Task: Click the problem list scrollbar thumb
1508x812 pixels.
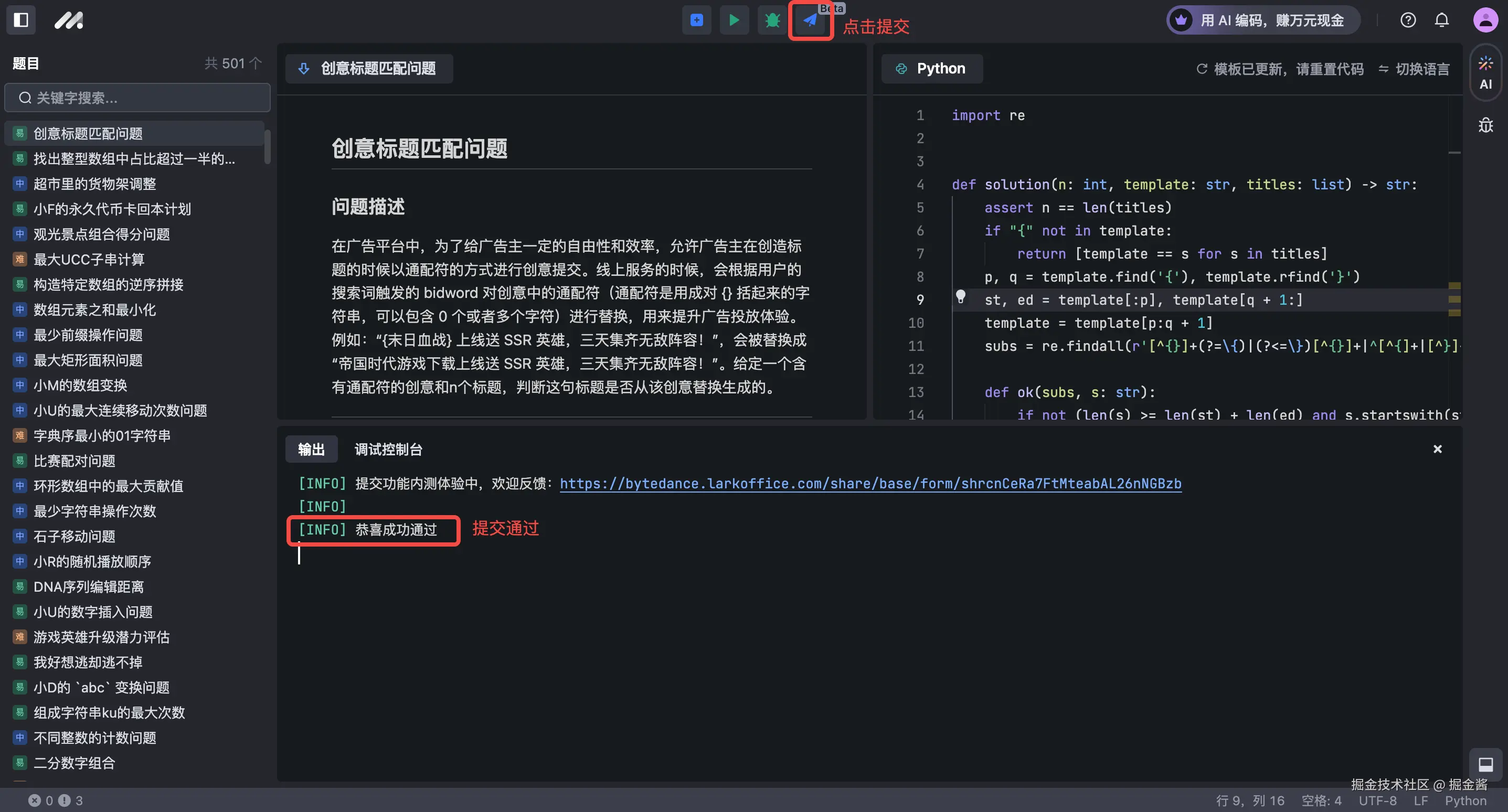Action: click(x=267, y=146)
